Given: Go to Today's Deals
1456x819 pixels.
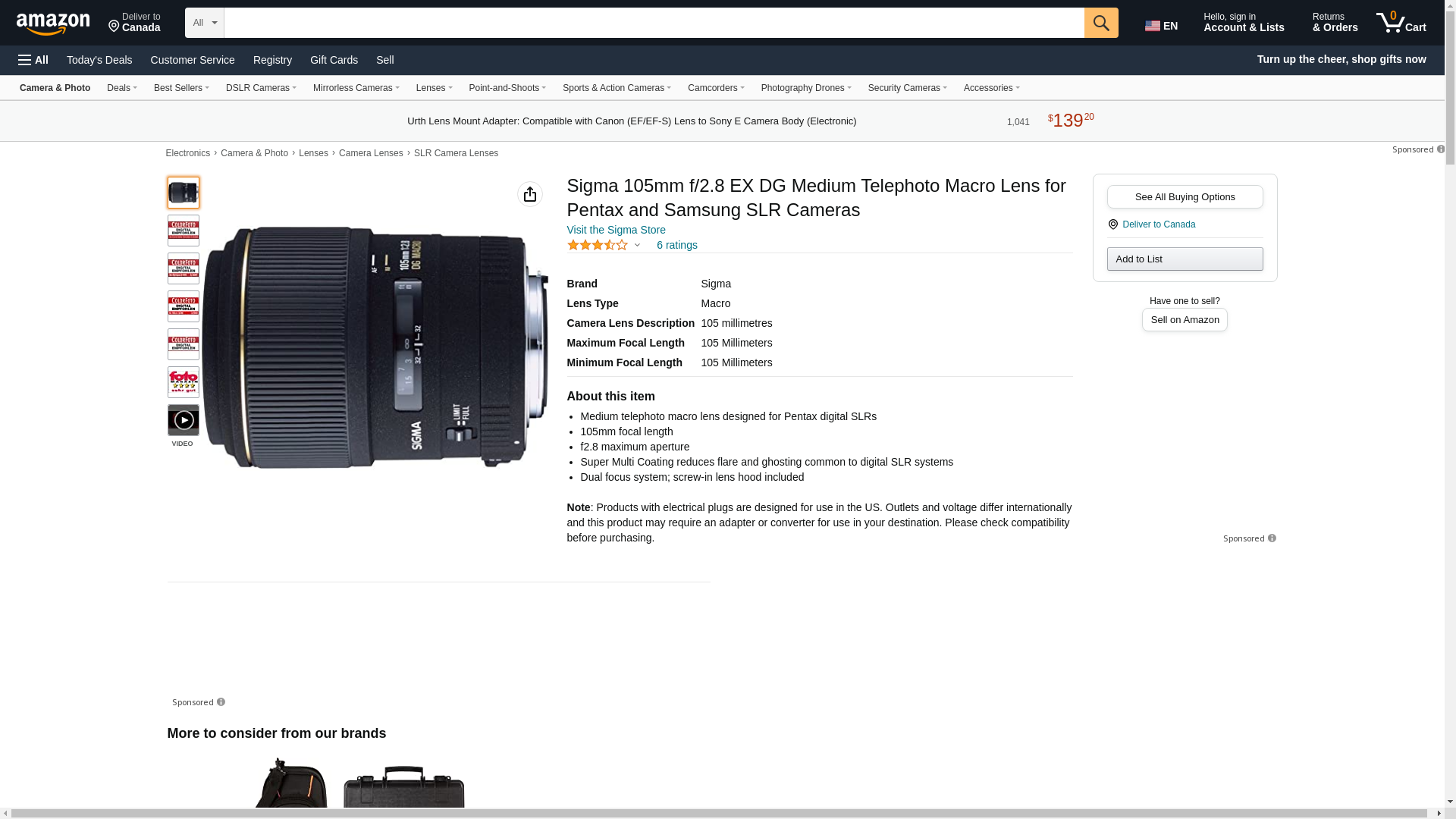Looking at the screenshot, I should tap(99, 60).
